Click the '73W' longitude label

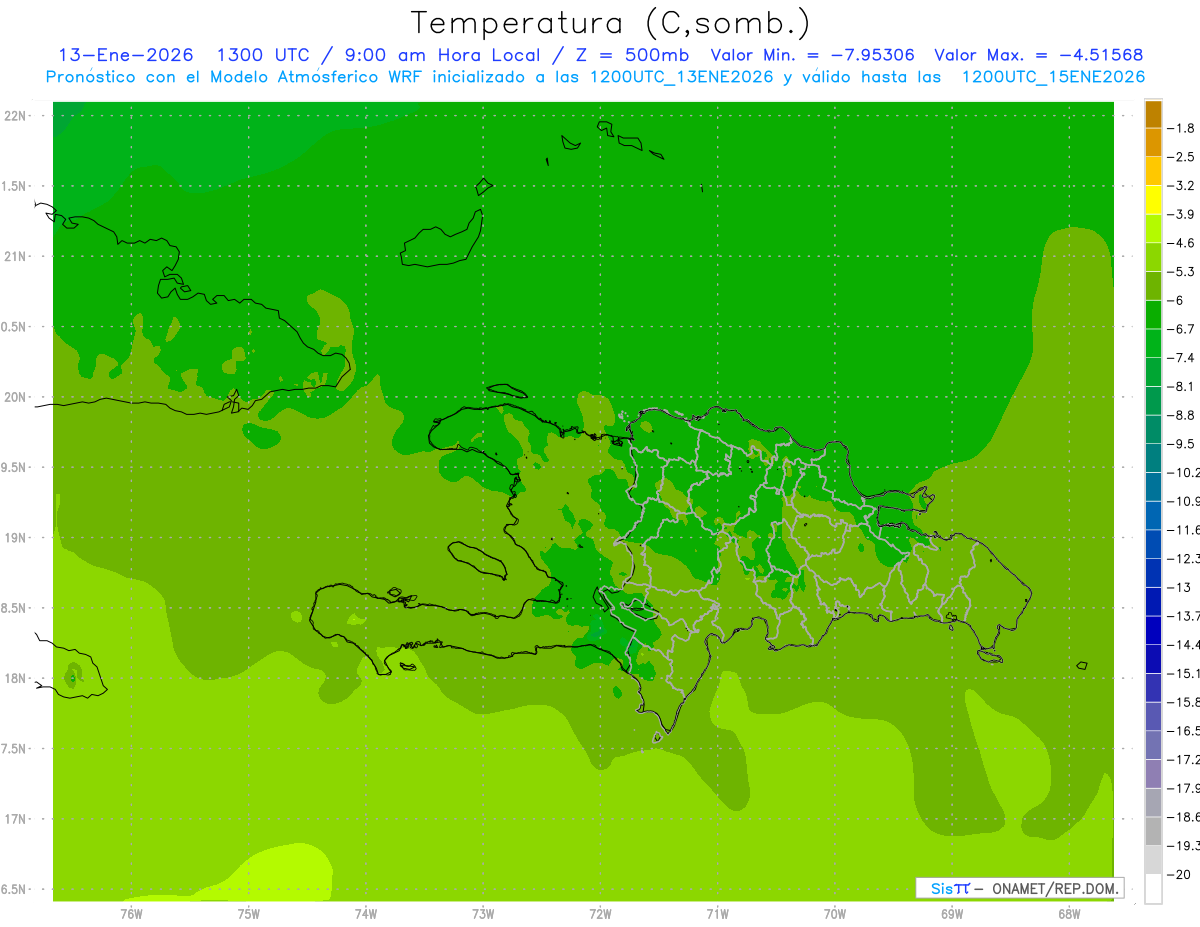(483, 914)
